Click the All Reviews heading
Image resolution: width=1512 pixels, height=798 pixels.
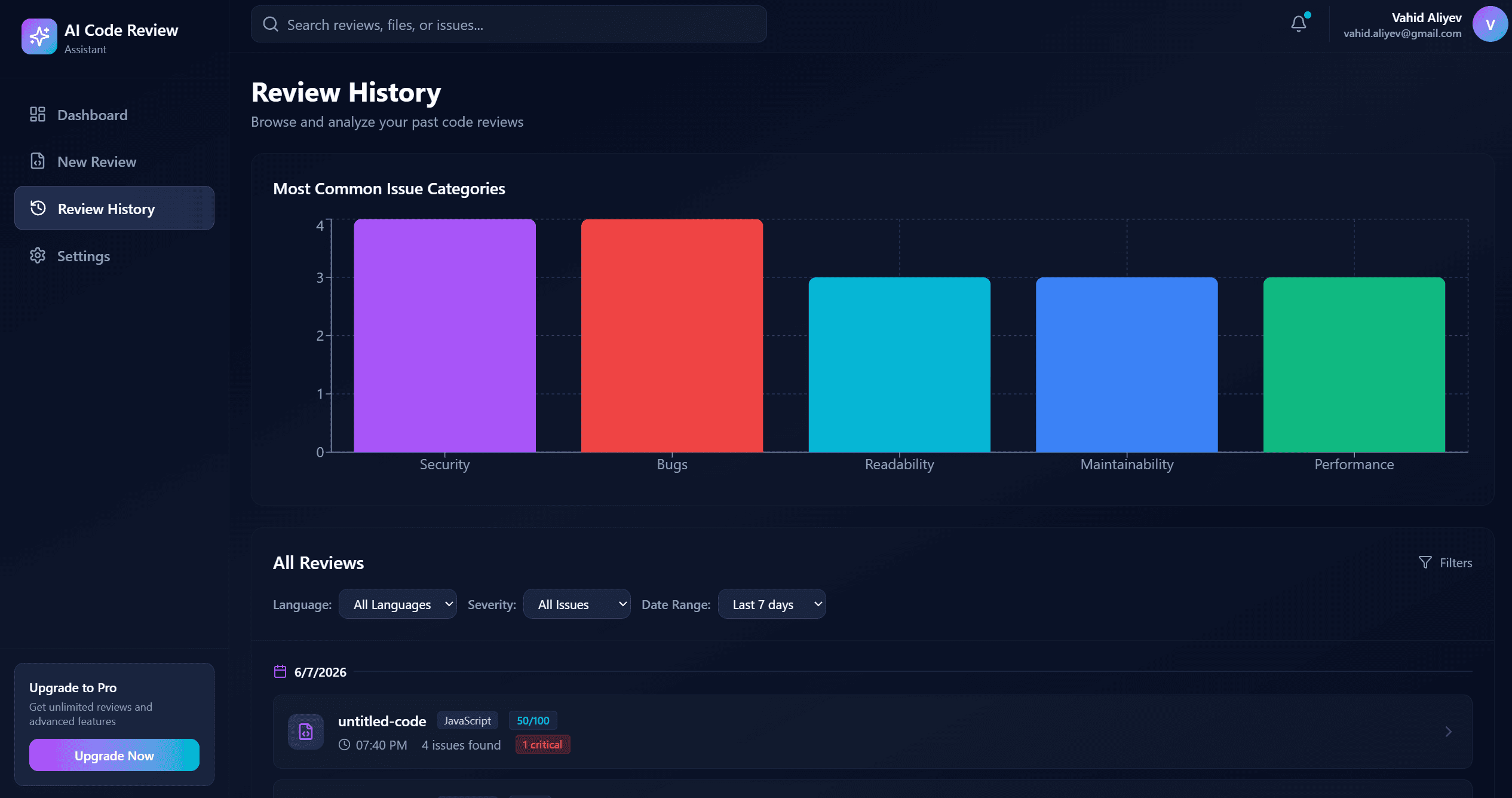click(318, 562)
